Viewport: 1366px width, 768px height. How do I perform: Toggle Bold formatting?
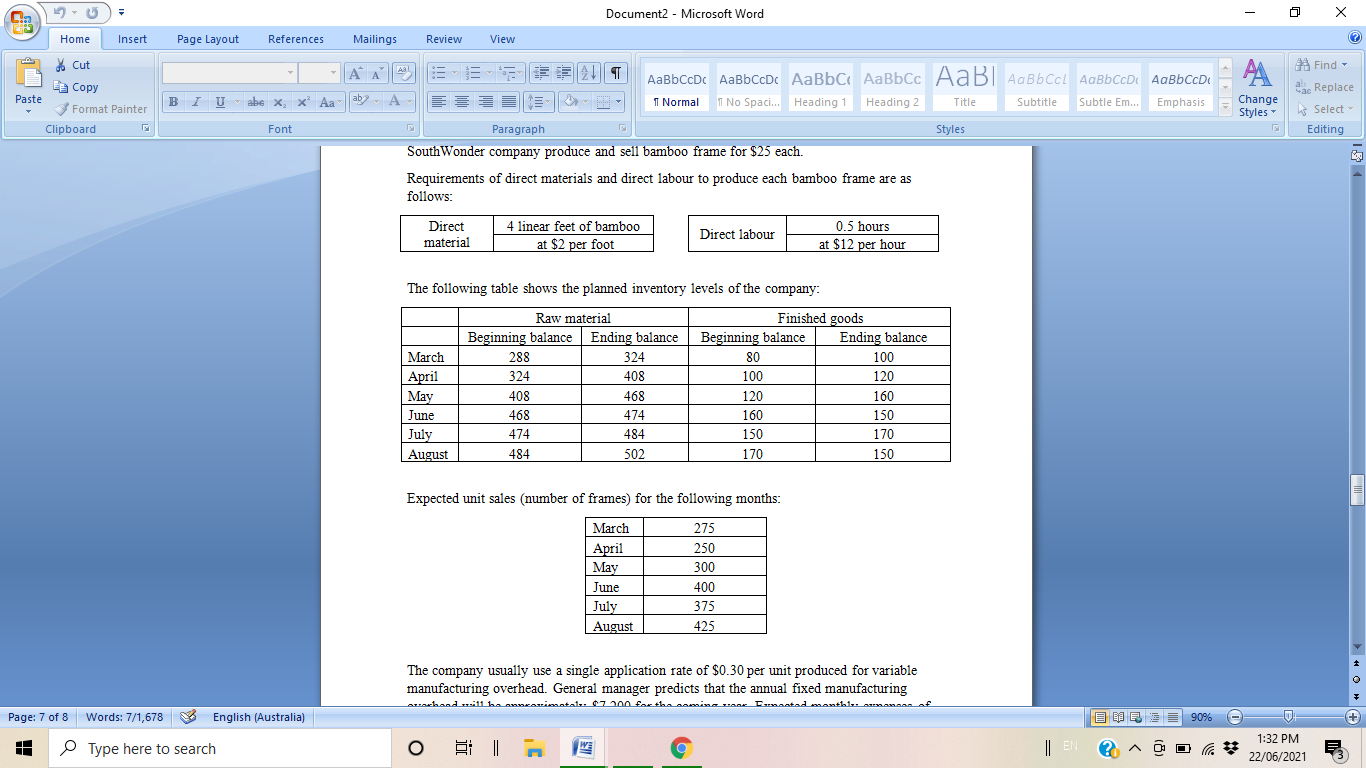point(171,102)
